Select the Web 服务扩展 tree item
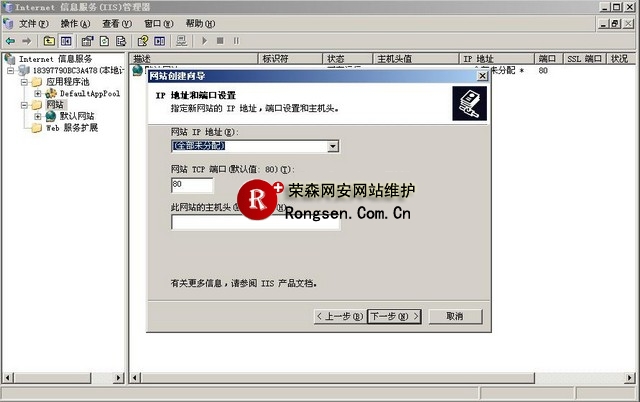This screenshot has height=402, width=640. (71, 128)
